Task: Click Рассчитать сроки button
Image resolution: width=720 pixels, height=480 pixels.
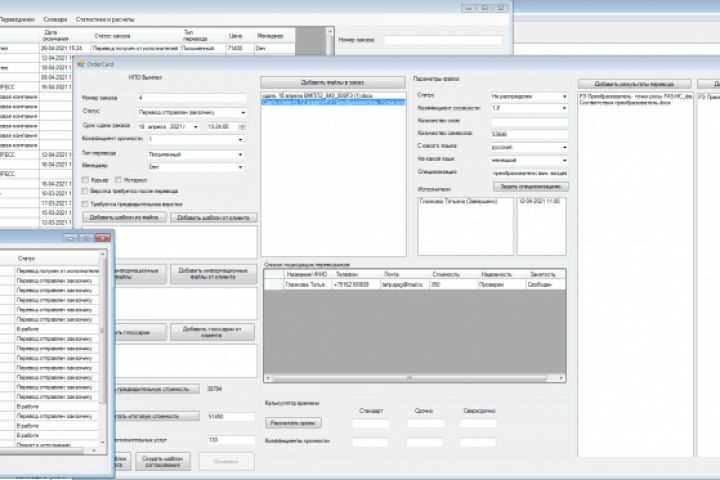Action: (293, 423)
